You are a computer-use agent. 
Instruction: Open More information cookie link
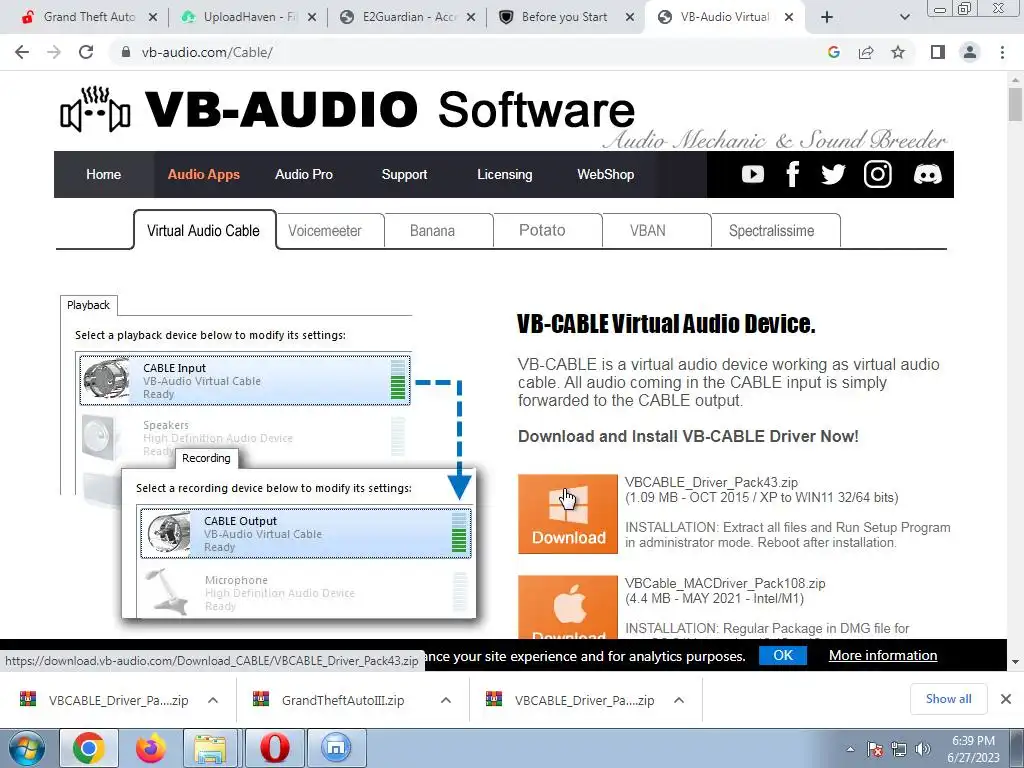(883, 655)
